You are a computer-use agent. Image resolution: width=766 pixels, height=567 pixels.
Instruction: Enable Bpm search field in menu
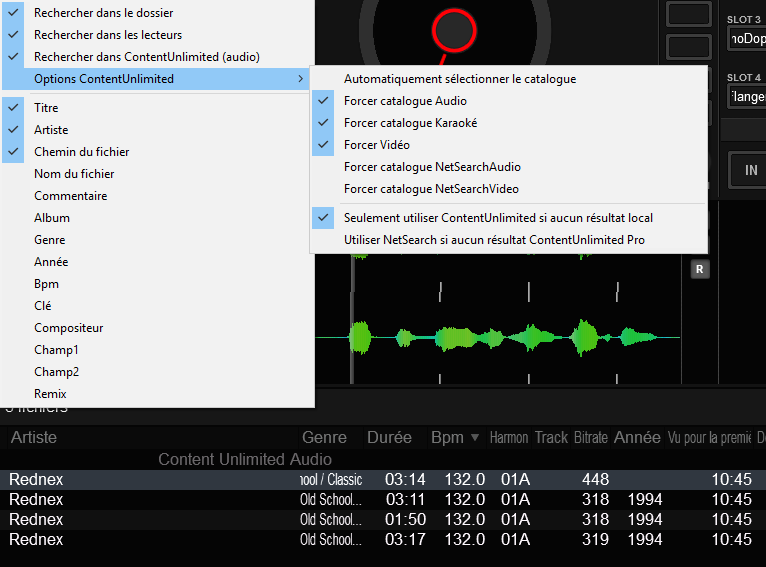157,283
